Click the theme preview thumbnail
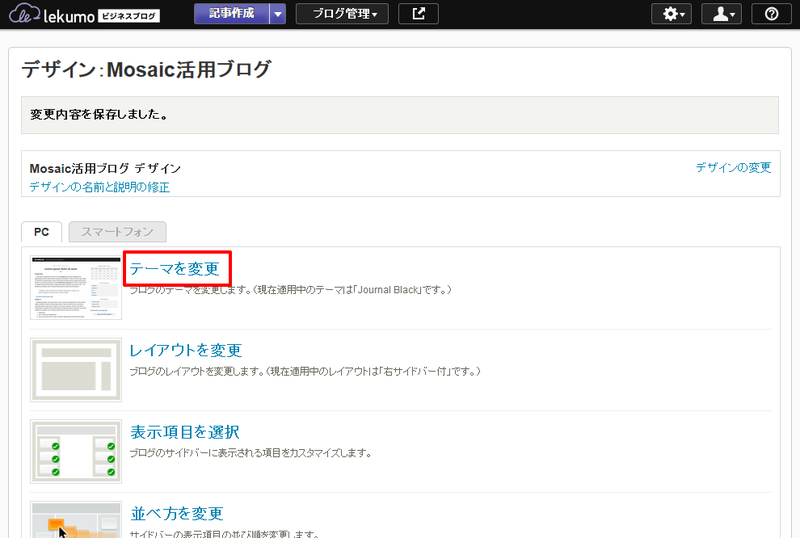800x538 pixels. point(76,288)
